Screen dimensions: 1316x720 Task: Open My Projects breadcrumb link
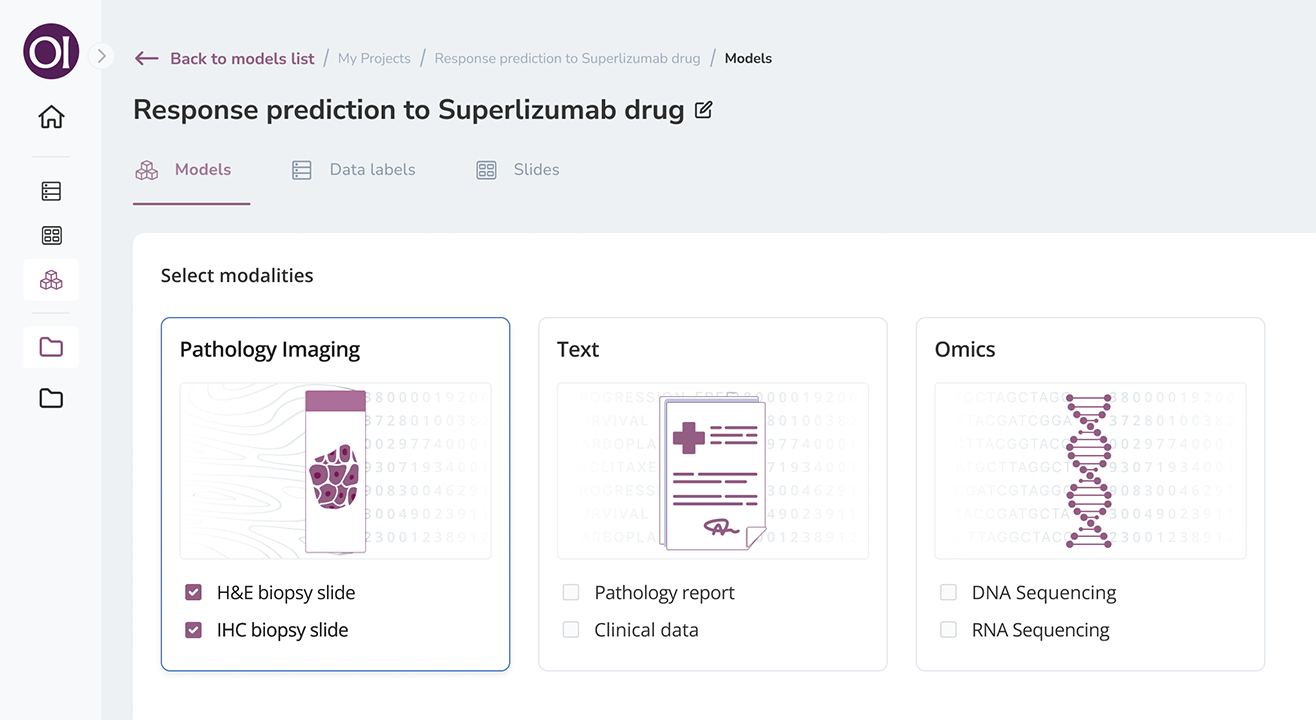[x=374, y=58]
